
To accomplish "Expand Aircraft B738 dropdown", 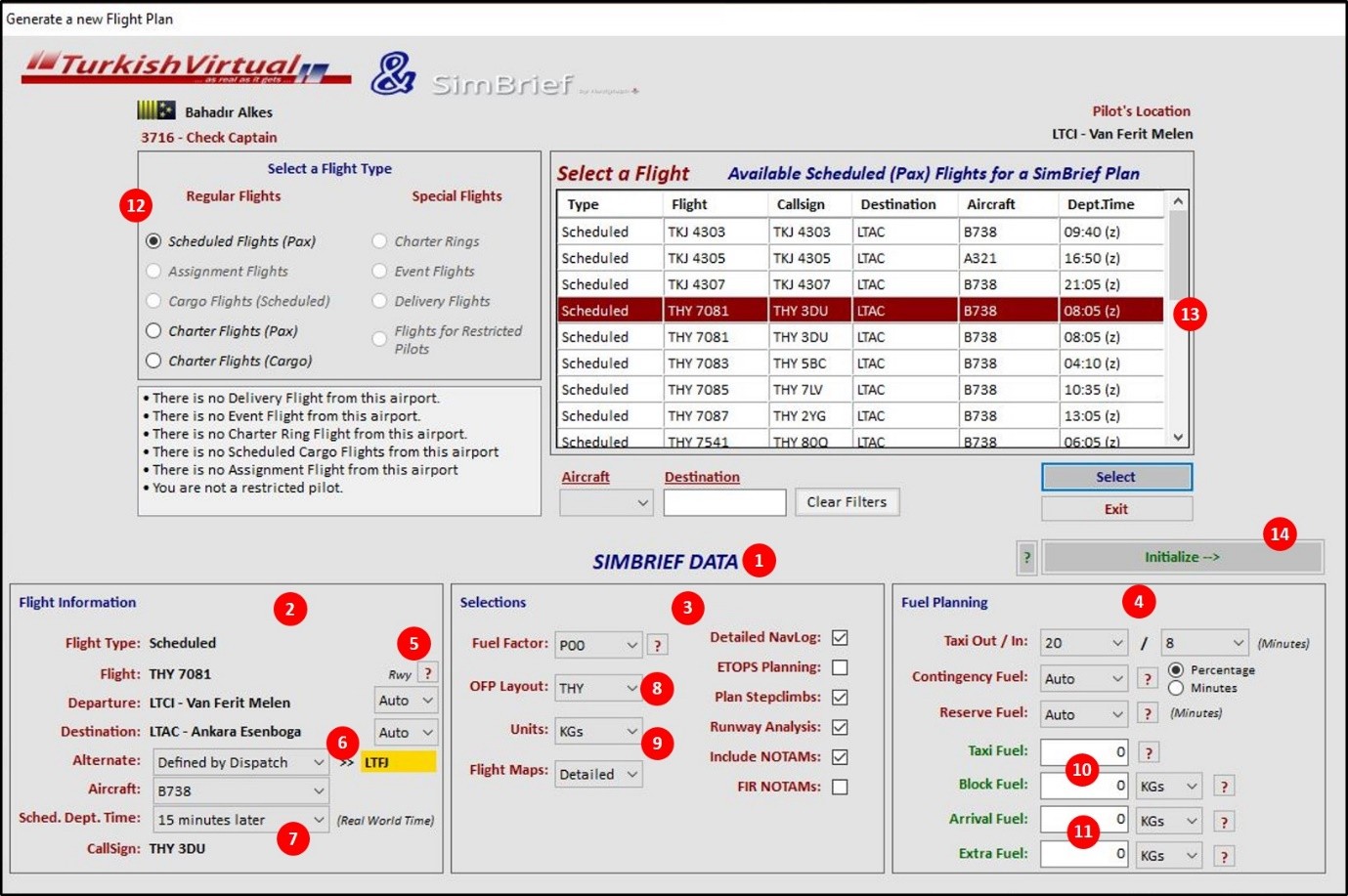I will (x=240, y=789).
